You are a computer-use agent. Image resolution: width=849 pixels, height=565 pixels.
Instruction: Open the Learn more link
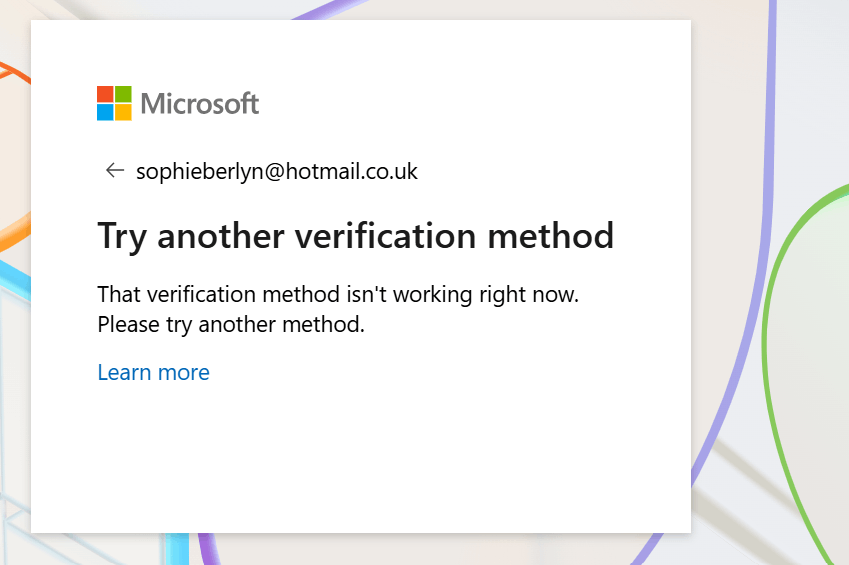153,373
